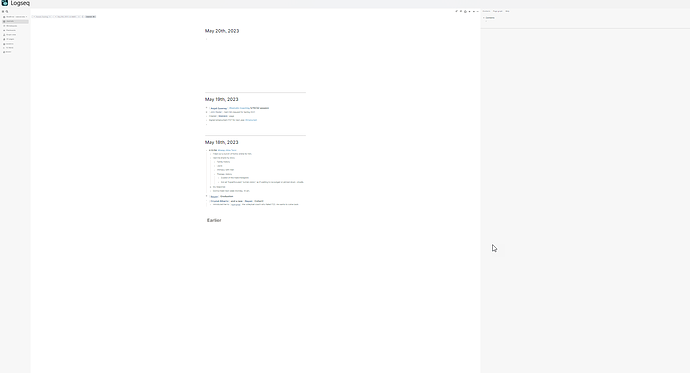This screenshot has width=690, height=373.
Task: Go to Journals in the left sidebar
Action: [15, 22]
